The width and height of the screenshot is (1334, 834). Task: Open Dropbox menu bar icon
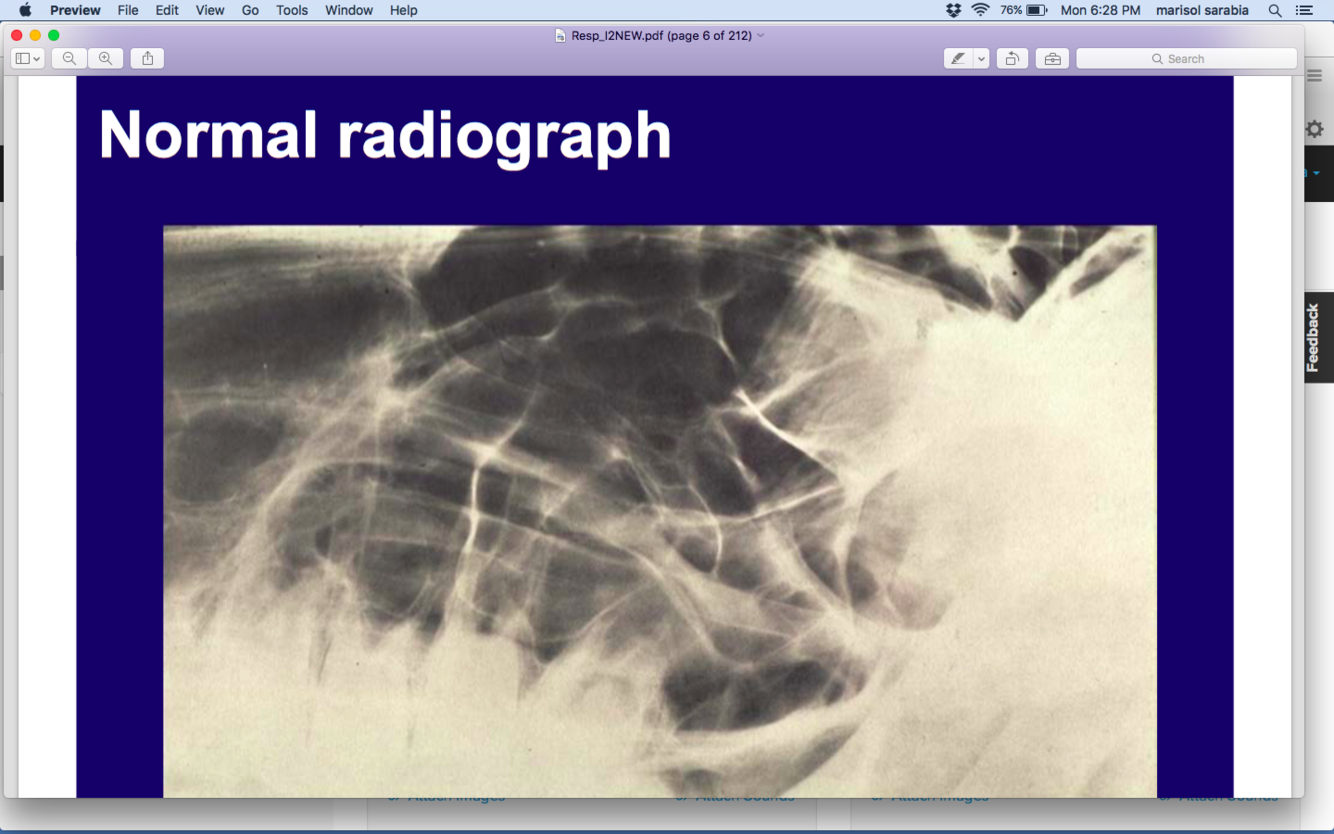(954, 10)
